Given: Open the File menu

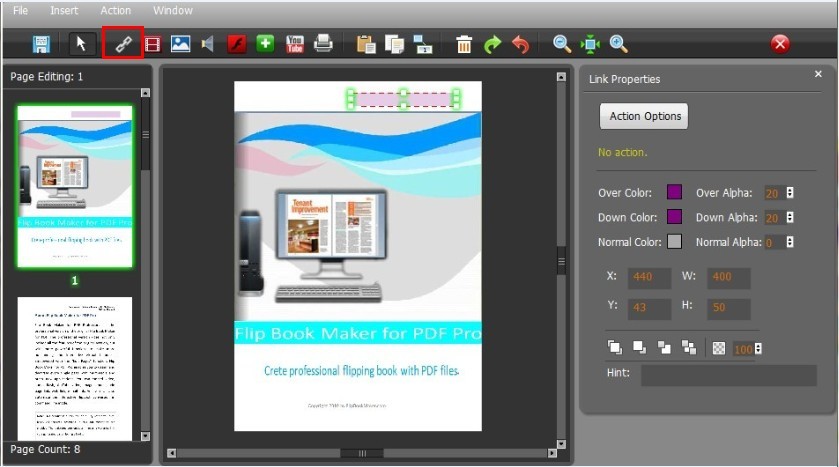Looking at the screenshot, I should click(x=20, y=10).
